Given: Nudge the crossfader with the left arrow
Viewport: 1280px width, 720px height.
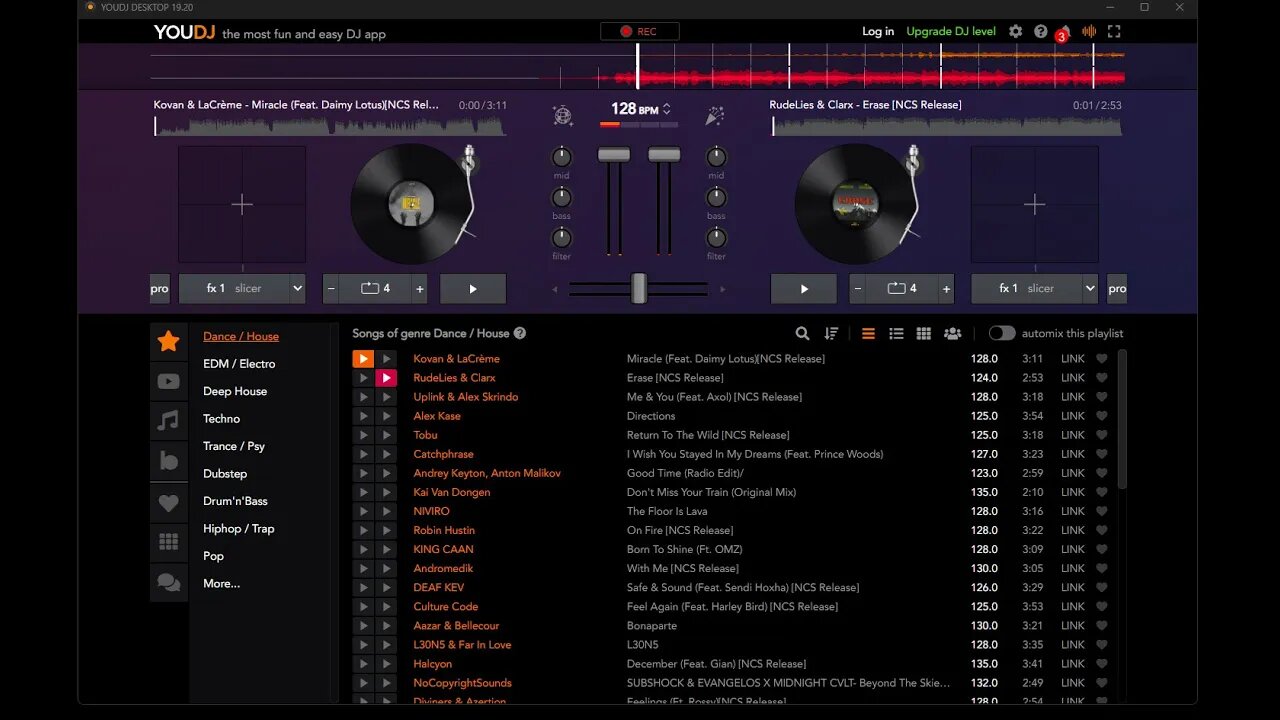Looking at the screenshot, I should (x=556, y=289).
